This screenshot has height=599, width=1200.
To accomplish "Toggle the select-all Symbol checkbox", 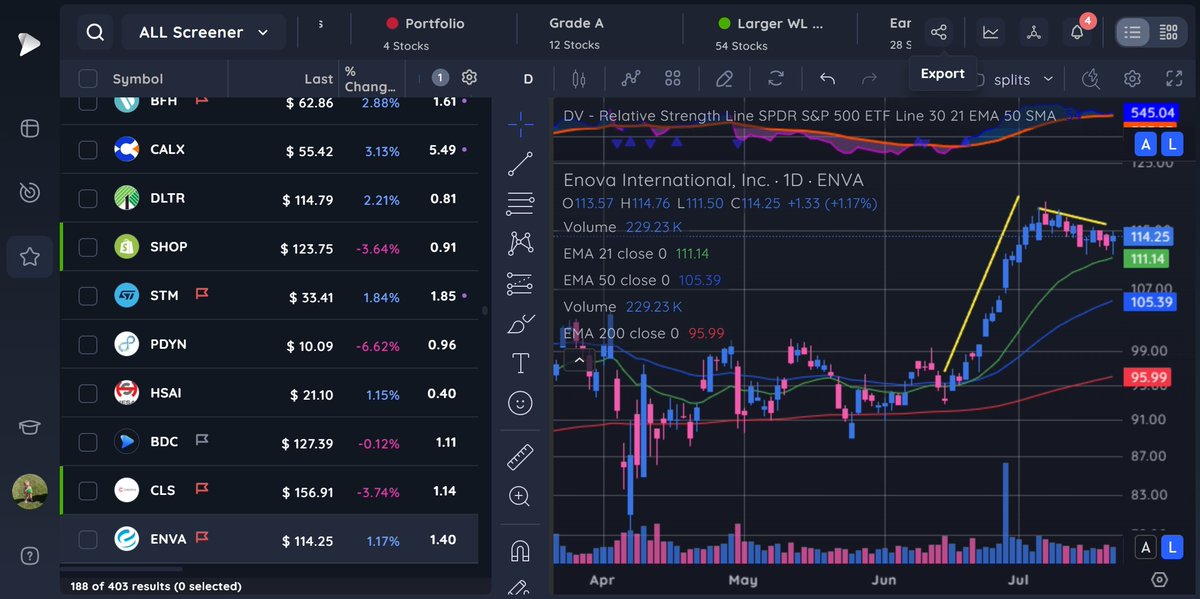I will (88, 78).
